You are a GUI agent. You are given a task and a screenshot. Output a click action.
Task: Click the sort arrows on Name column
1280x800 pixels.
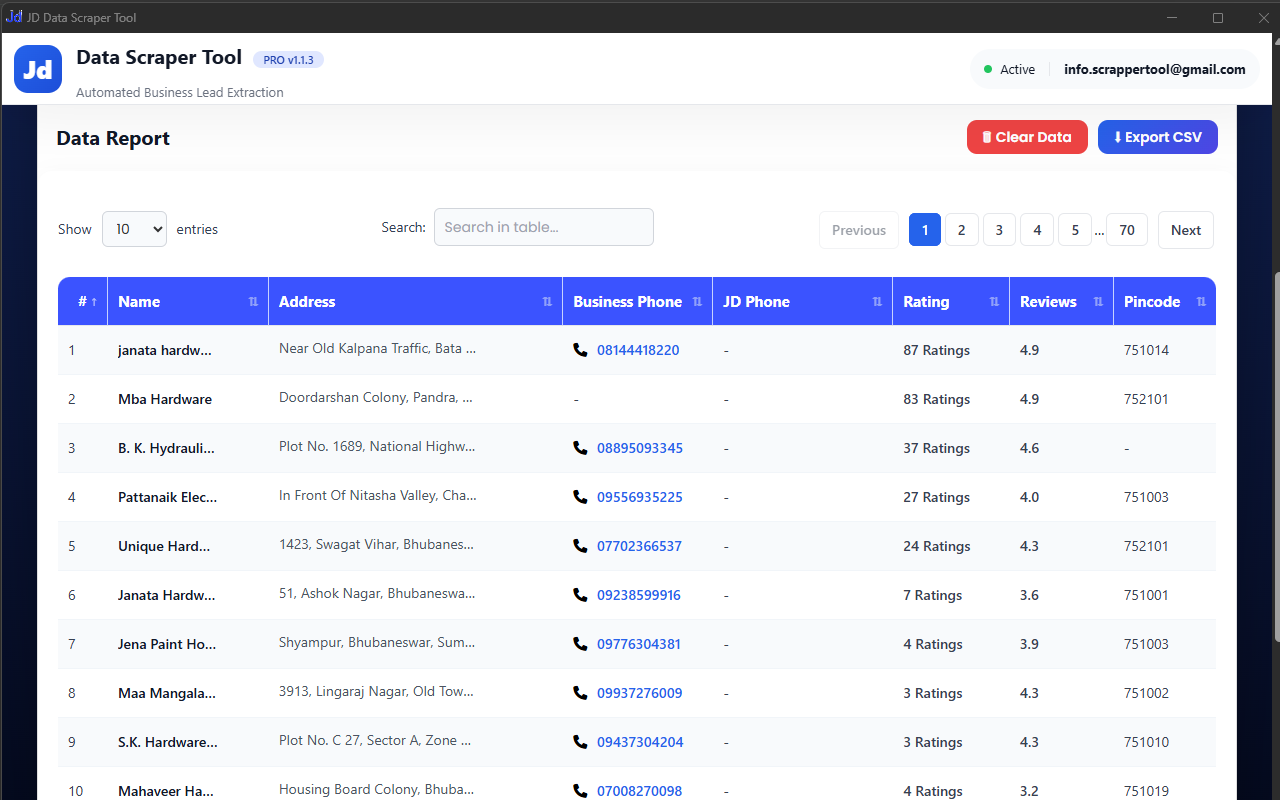253,302
